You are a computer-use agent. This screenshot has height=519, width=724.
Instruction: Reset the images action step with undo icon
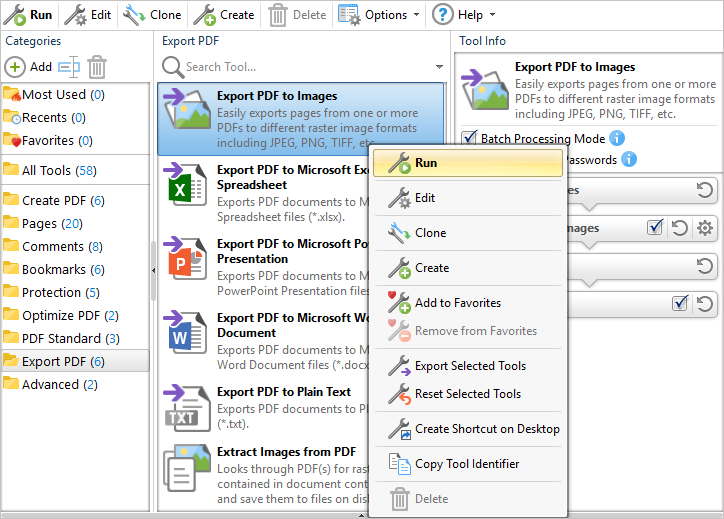tap(680, 228)
